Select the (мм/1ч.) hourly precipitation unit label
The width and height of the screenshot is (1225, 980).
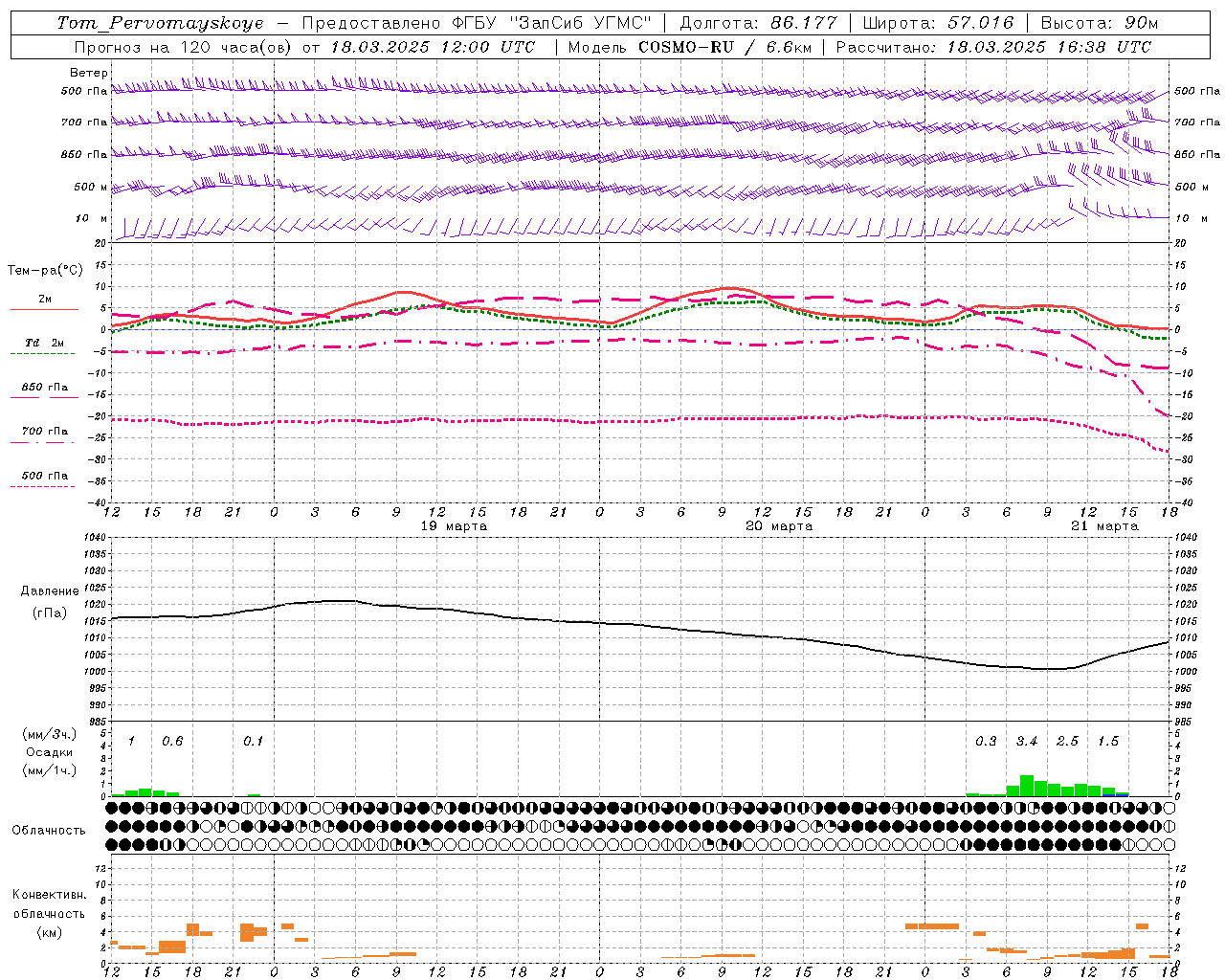click(49, 770)
